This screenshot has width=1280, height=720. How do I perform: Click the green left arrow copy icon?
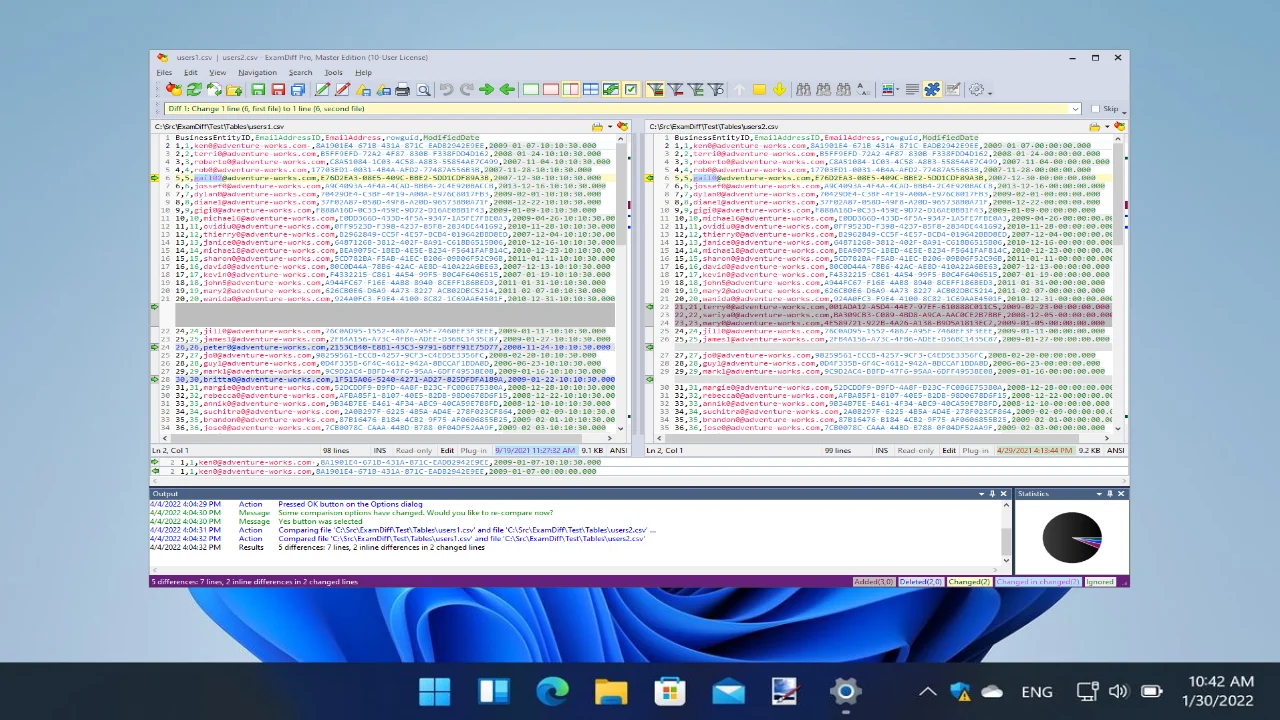(507, 90)
